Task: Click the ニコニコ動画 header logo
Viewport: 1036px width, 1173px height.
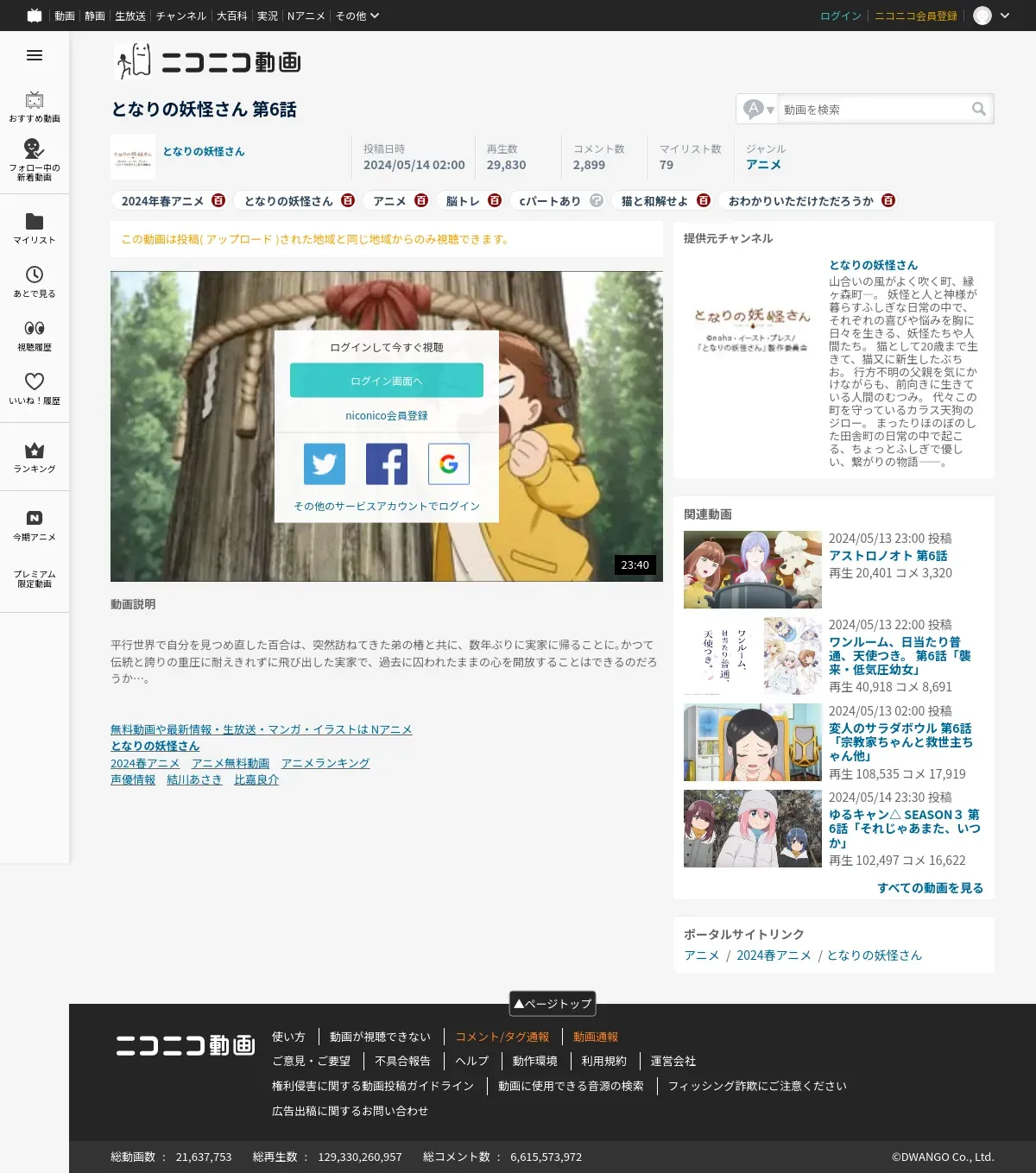Action: (x=207, y=61)
